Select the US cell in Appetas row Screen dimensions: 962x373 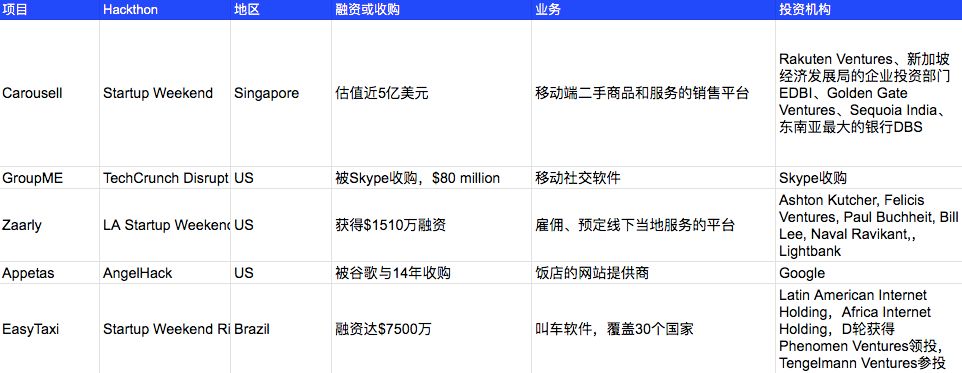(281, 273)
